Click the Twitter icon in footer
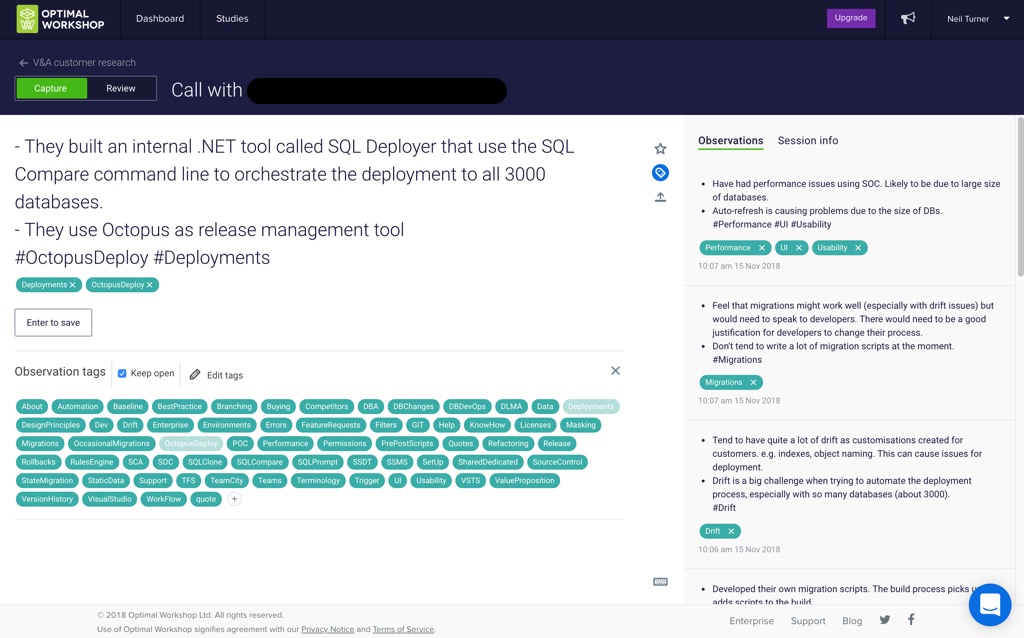Image resolution: width=1024 pixels, height=638 pixels. tap(885, 620)
